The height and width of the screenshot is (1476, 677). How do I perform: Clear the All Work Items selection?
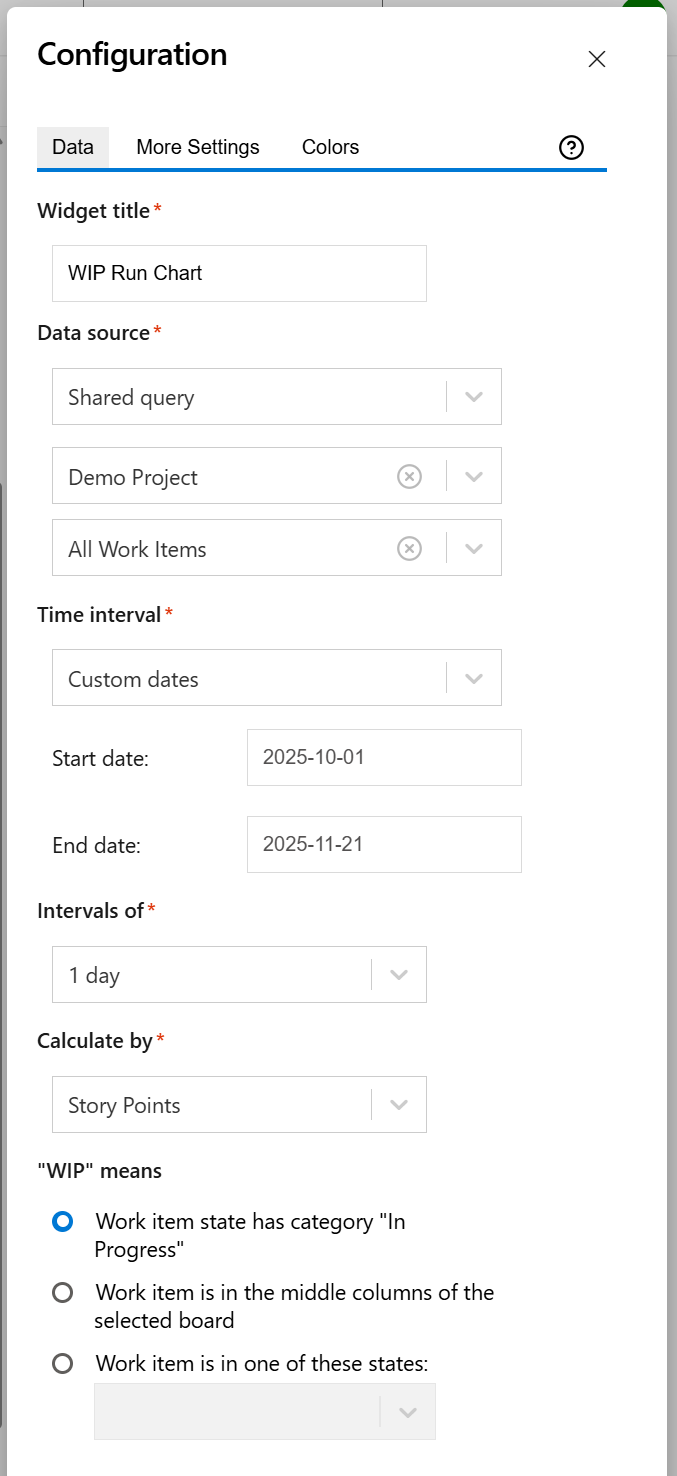pyautogui.click(x=409, y=548)
